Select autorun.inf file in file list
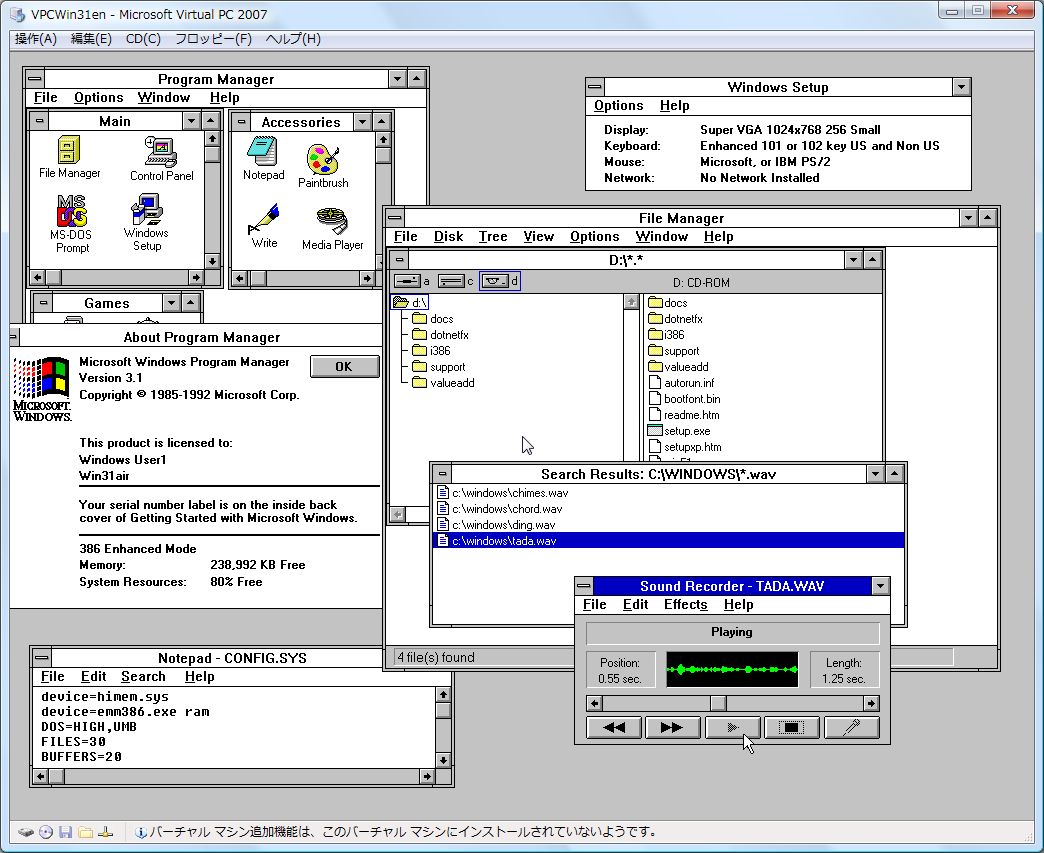The width and height of the screenshot is (1044, 853). click(681, 383)
